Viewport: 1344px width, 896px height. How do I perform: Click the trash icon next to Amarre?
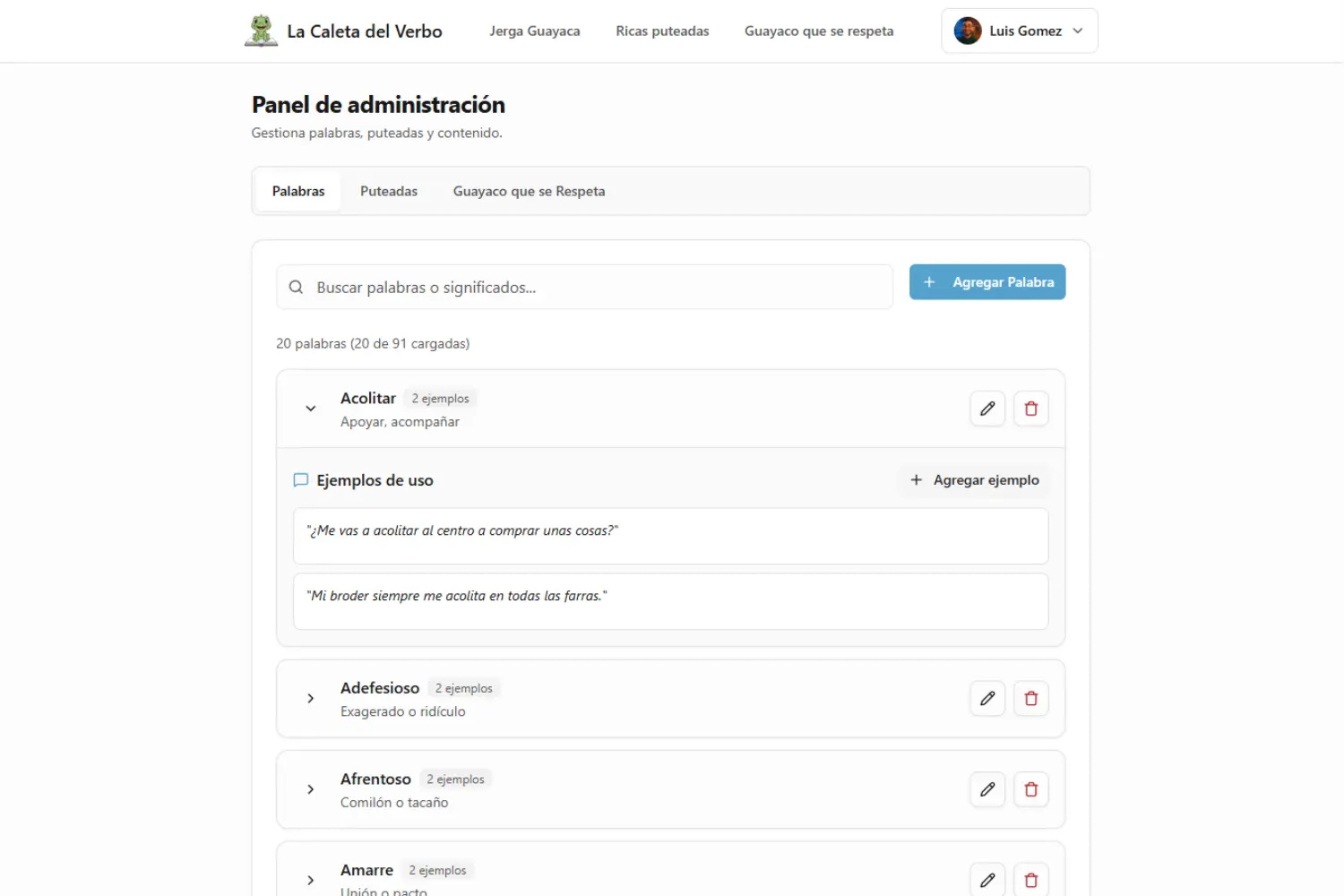(1031, 879)
